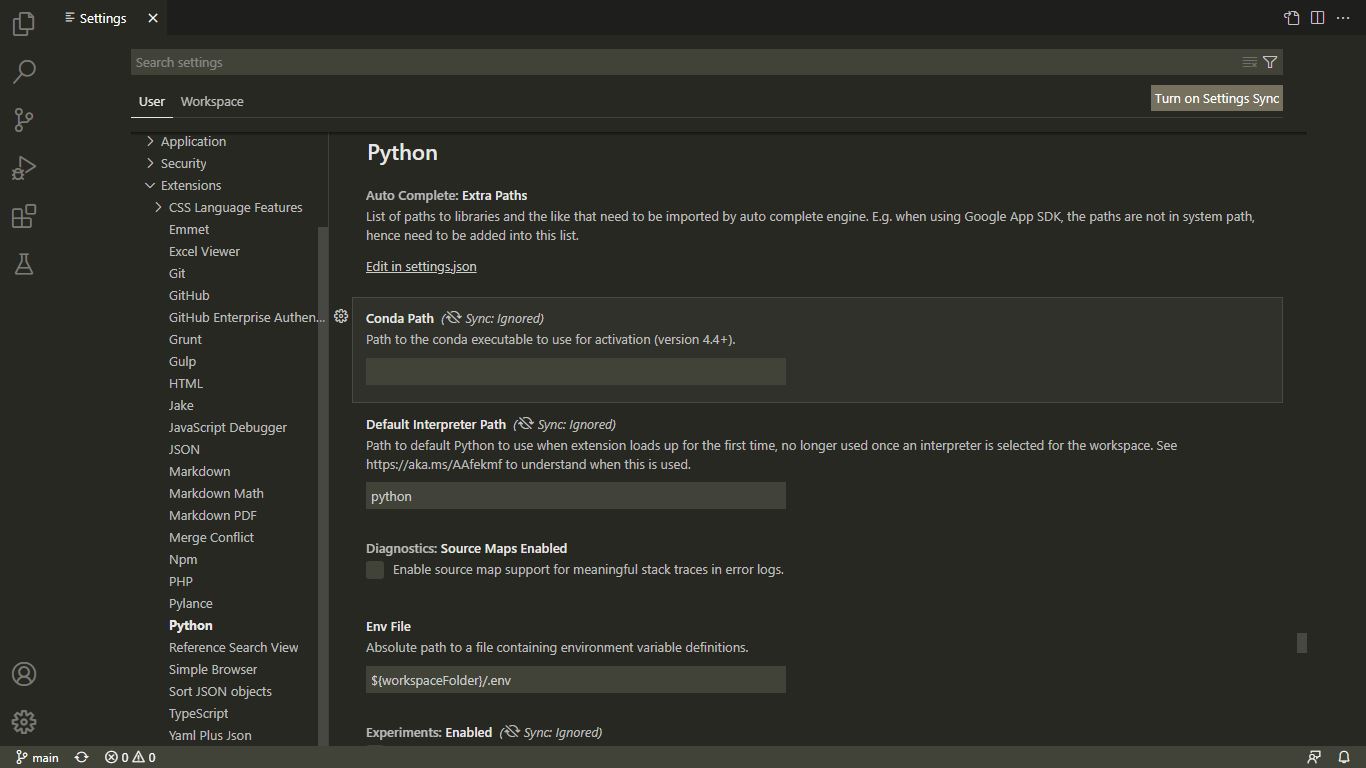
Task: Split the editor to the right
Action: (1317, 17)
